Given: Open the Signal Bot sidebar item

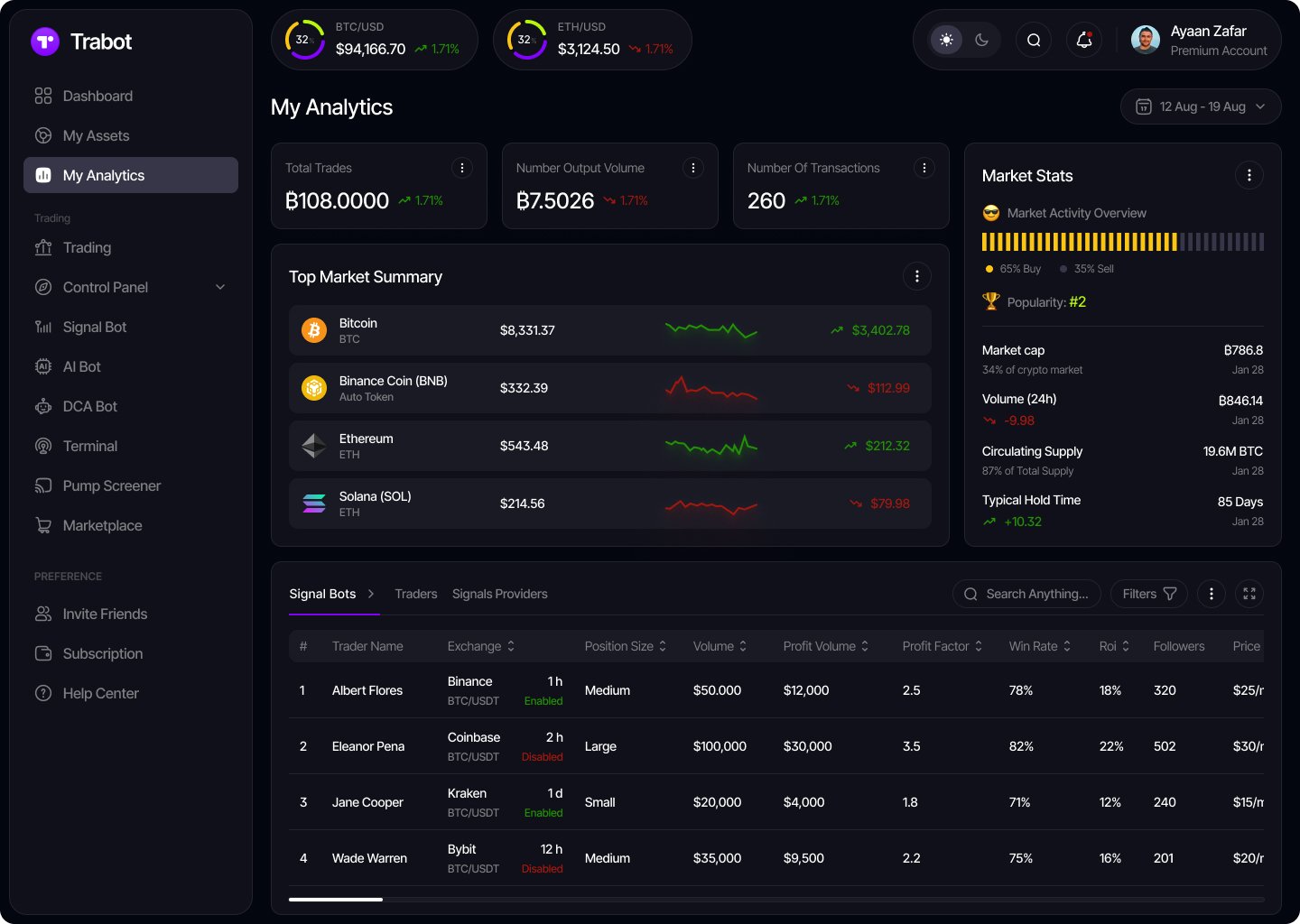Looking at the screenshot, I should coord(94,327).
